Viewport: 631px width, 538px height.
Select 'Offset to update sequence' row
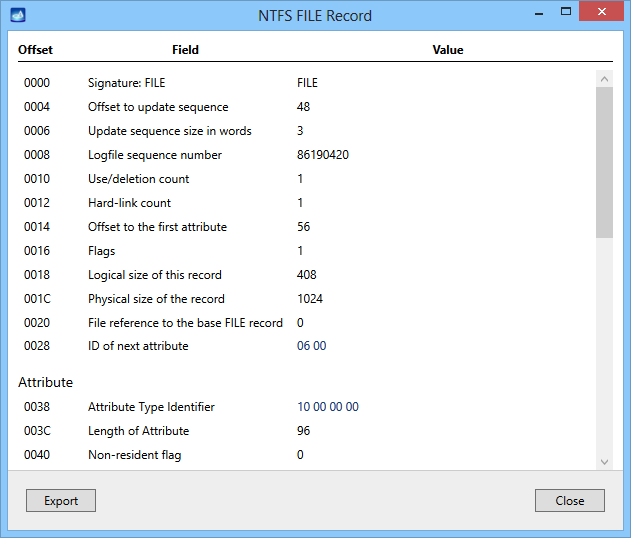(158, 107)
